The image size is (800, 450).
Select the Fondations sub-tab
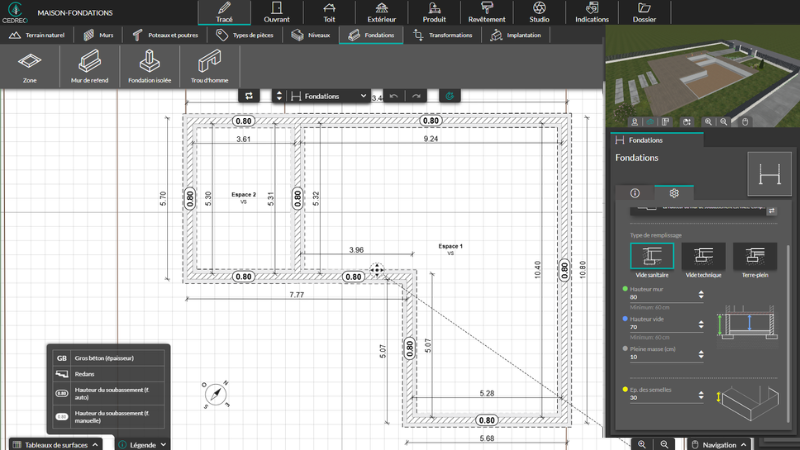(x=371, y=35)
